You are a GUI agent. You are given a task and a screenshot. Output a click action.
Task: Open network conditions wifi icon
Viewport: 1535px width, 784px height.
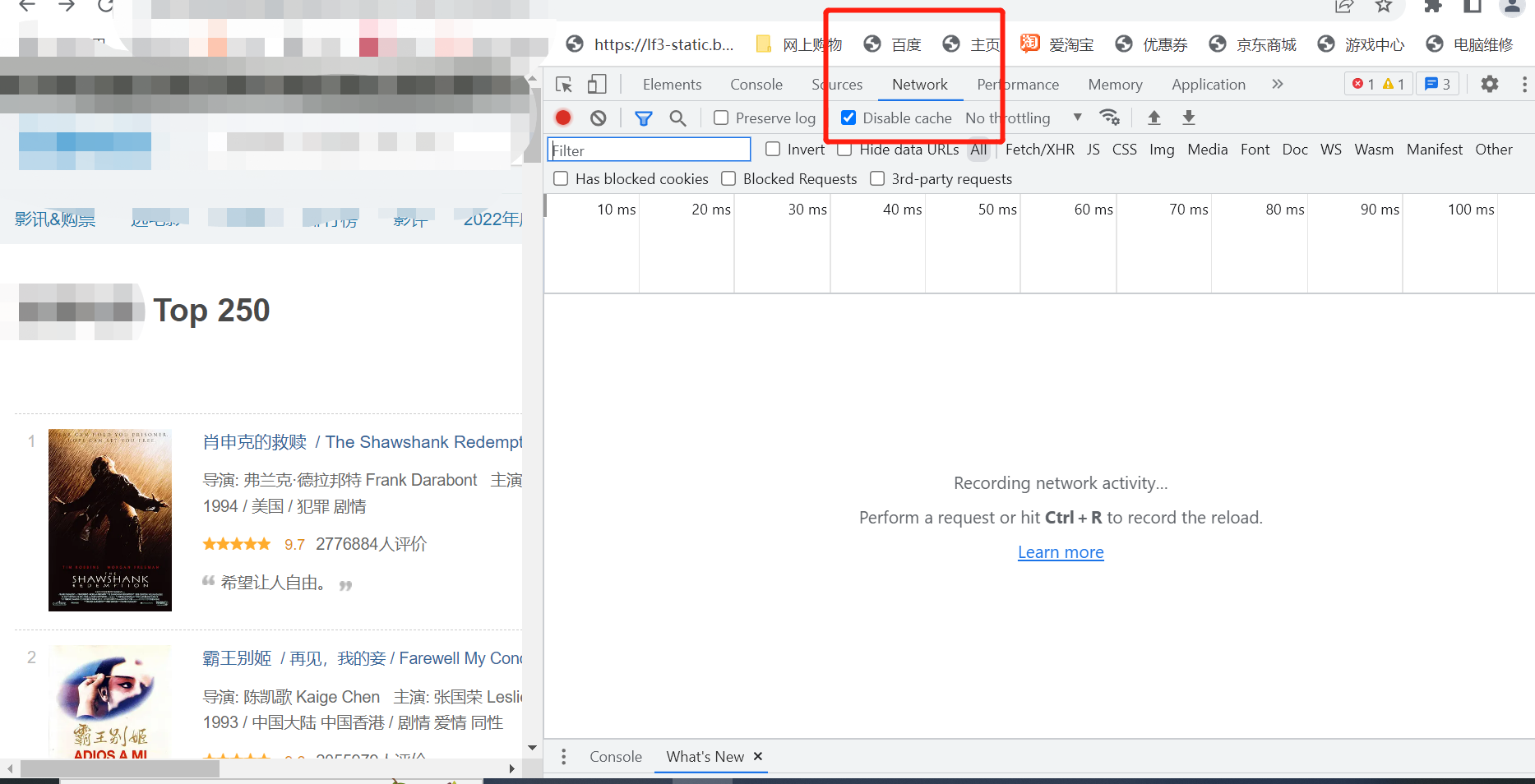click(1110, 118)
